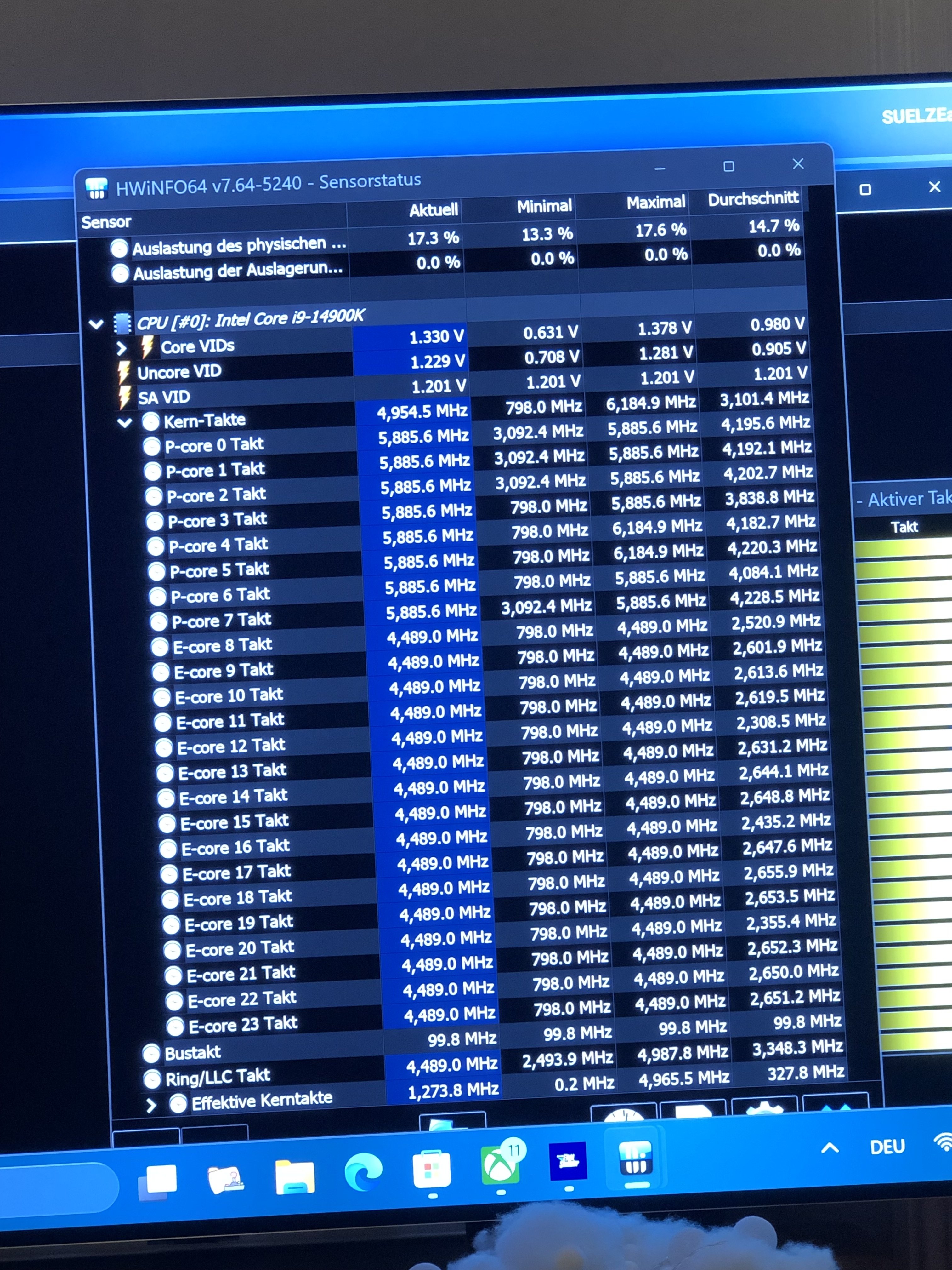Viewport: 952px width, 1270px height.
Task: Click the Durchschnitt column header
Action: pyautogui.click(x=753, y=199)
